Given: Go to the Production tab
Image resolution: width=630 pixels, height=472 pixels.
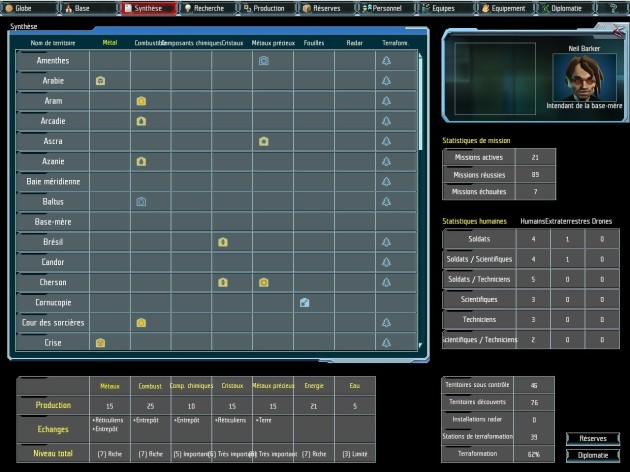Looking at the screenshot, I should 267,8.
